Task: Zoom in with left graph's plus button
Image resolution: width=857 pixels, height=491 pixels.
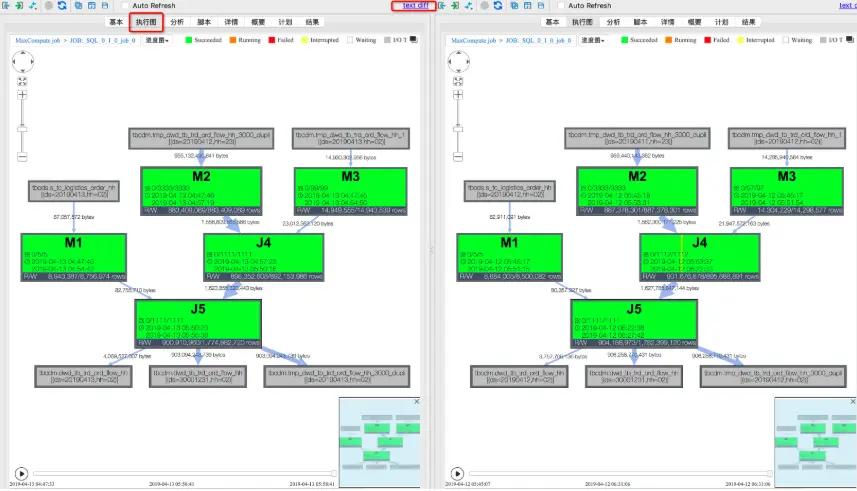Action: click(x=22, y=95)
